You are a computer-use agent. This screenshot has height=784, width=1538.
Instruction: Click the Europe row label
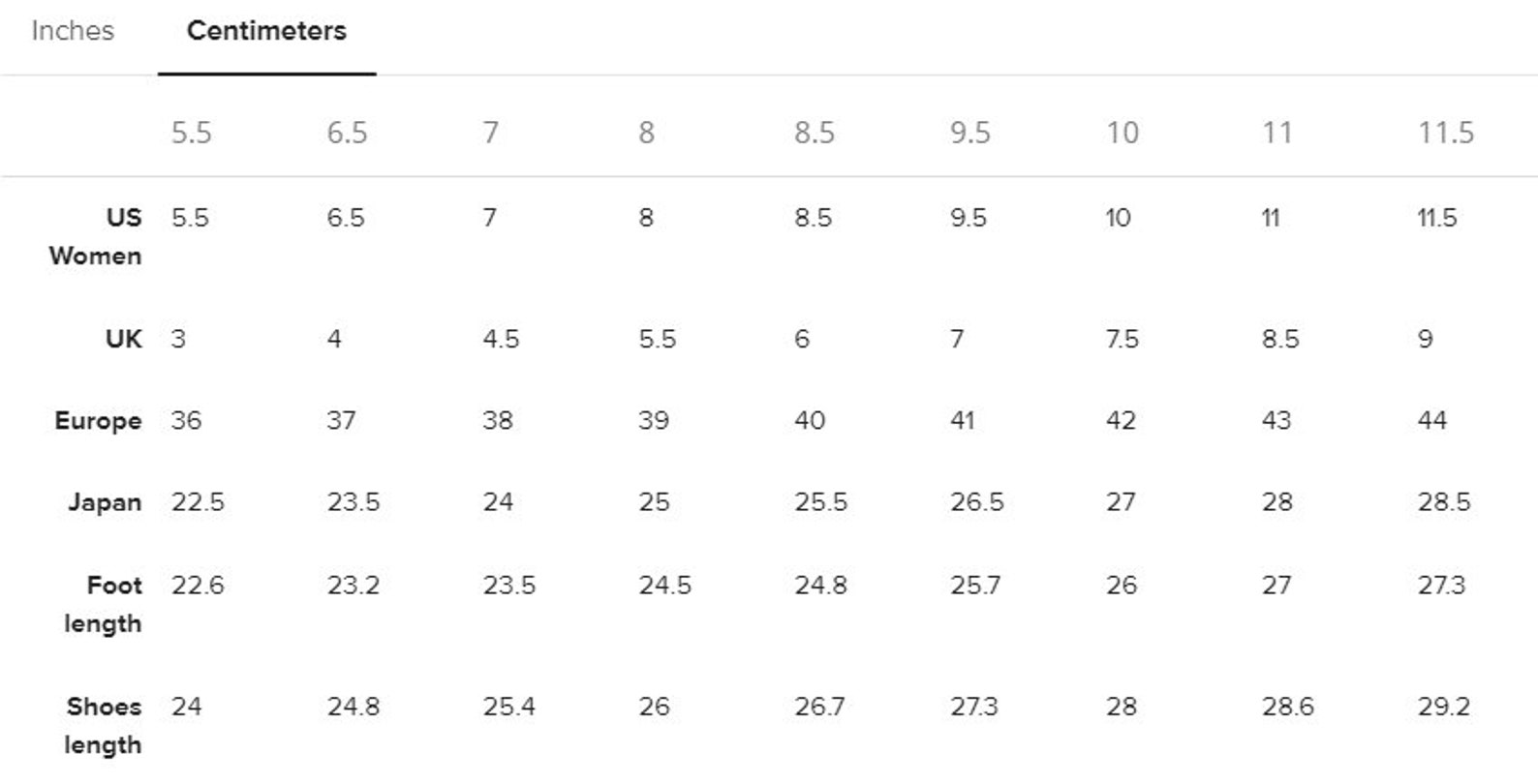98,421
